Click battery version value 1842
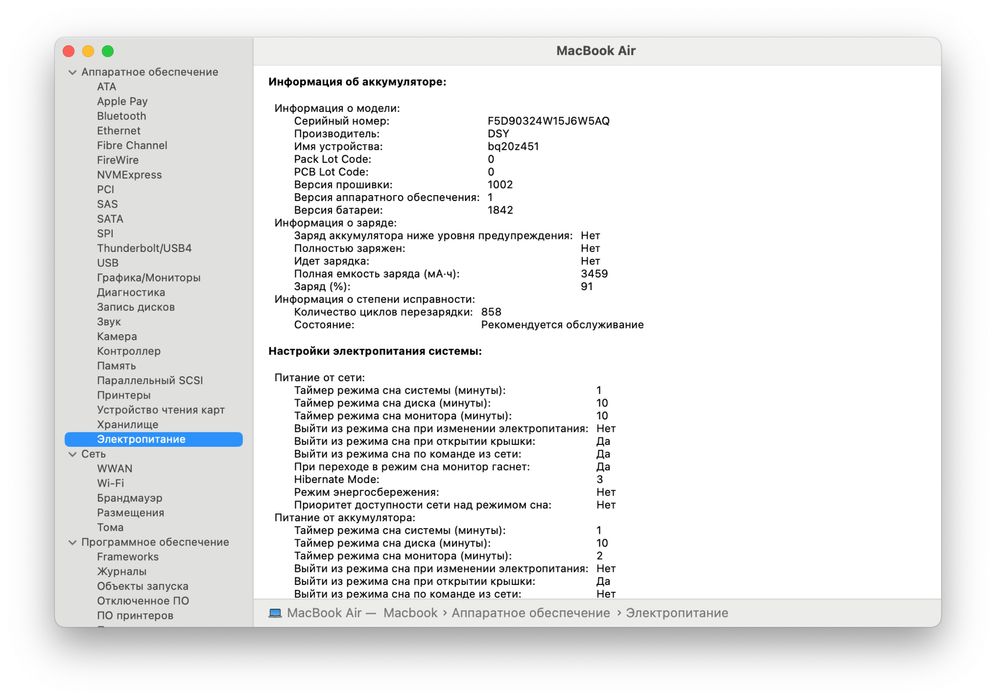The width and height of the screenshot is (996, 700). (x=500, y=210)
